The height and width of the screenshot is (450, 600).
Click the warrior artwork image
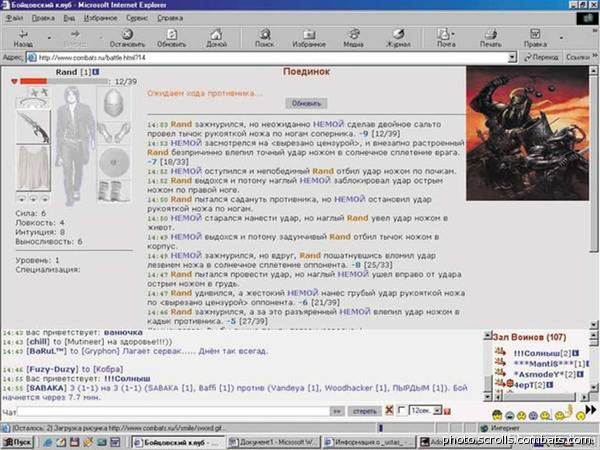528,133
